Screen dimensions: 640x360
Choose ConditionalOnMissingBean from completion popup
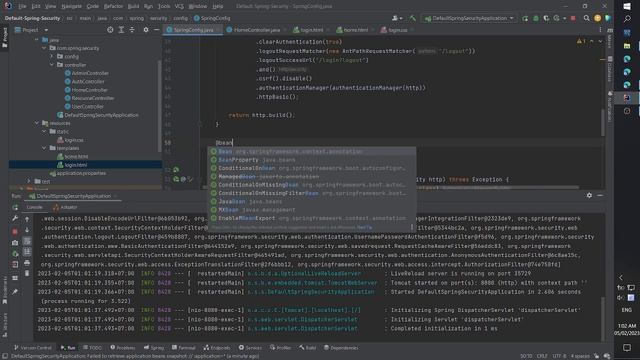[312, 185]
